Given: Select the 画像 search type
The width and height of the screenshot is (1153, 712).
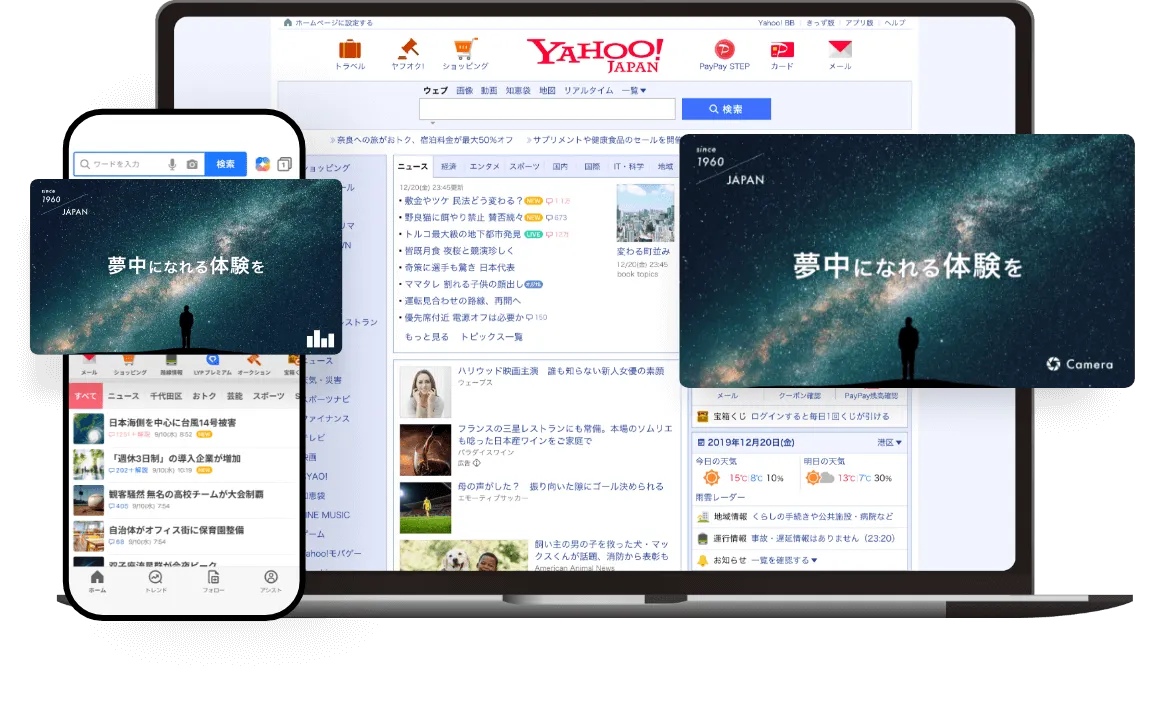Looking at the screenshot, I should (x=464, y=90).
